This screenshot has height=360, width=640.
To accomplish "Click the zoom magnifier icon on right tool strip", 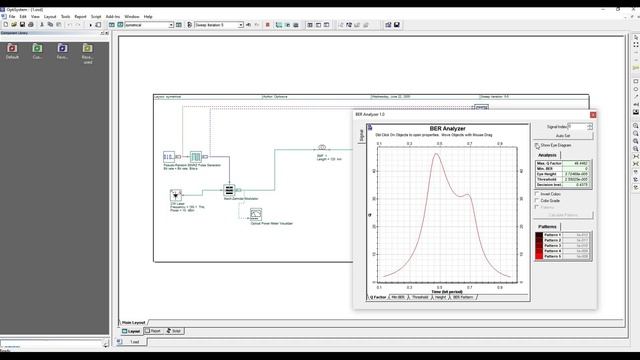I will coord(636,126).
